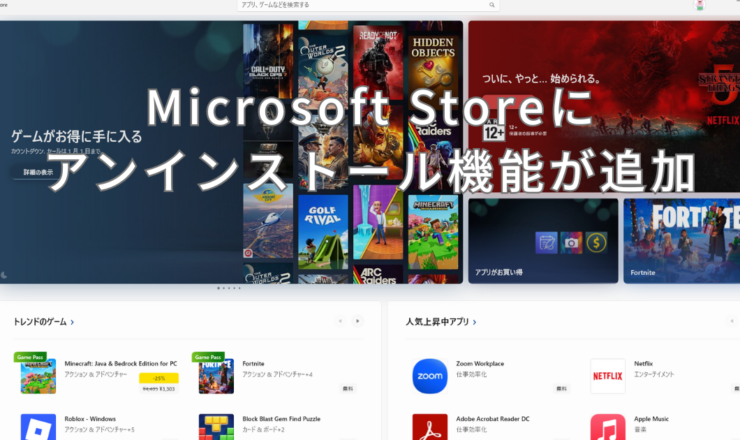Open the Roblox app icon
The width and height of the screenshot is (740, 440).
click(38, 427)
